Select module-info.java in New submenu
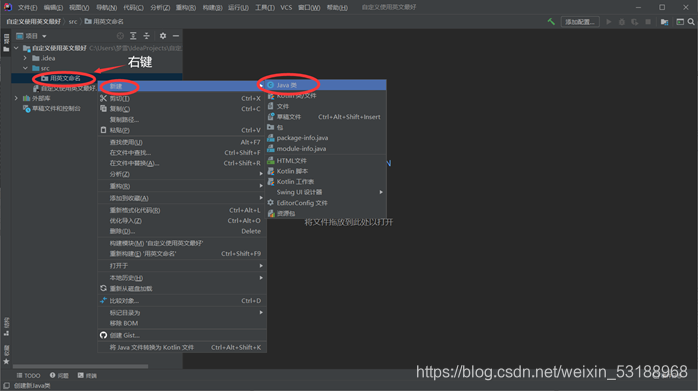The width and height of the screenshot is (698, 391). click(326, 149)
